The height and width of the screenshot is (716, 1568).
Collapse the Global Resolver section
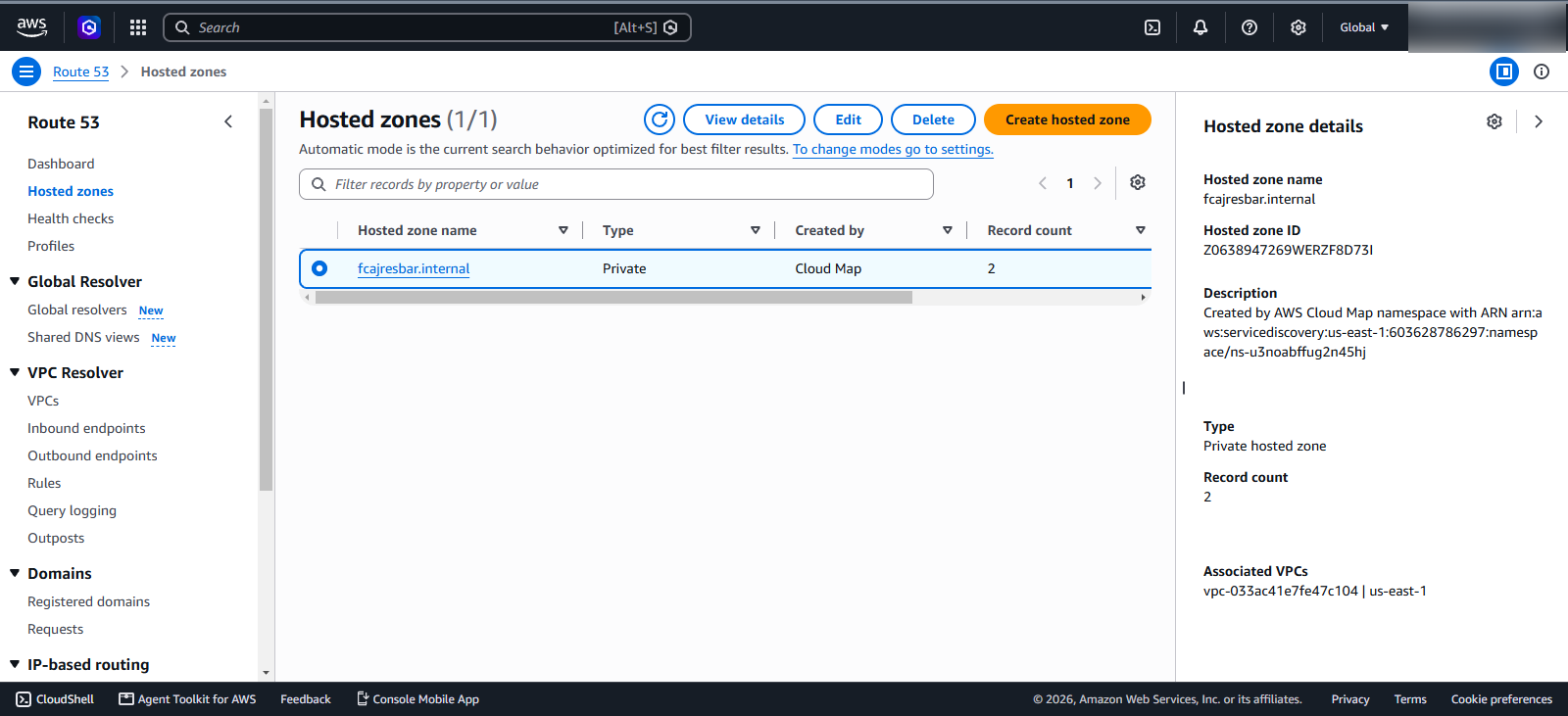[15, 281]
